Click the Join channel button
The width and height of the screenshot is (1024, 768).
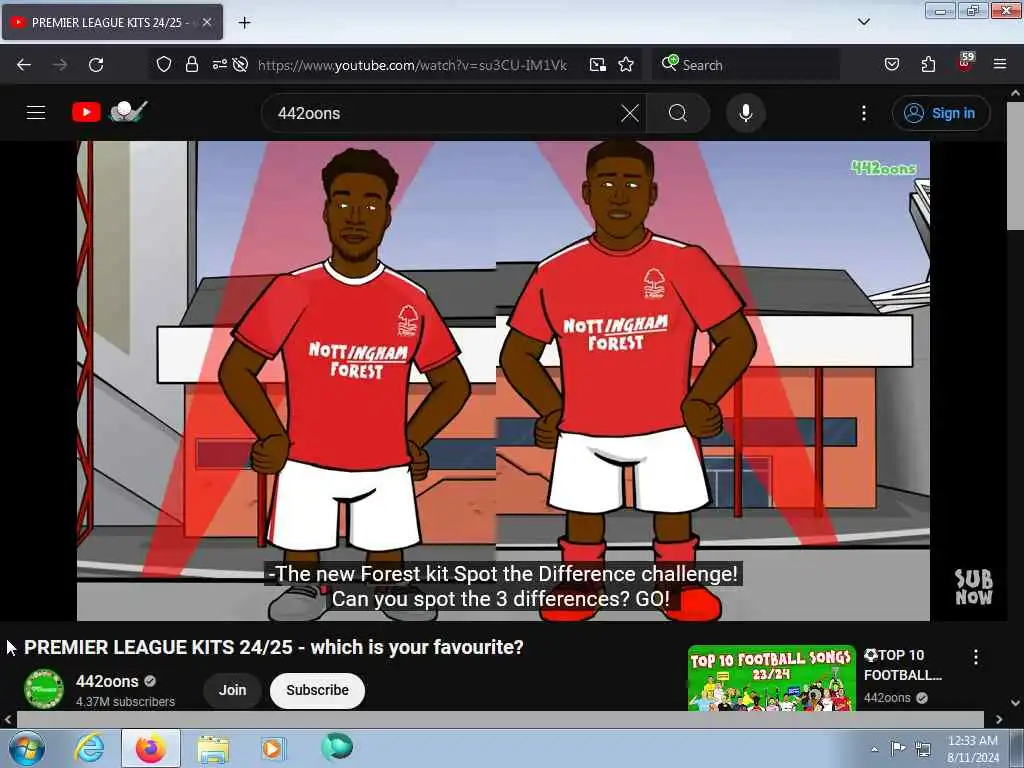(232, 690)
